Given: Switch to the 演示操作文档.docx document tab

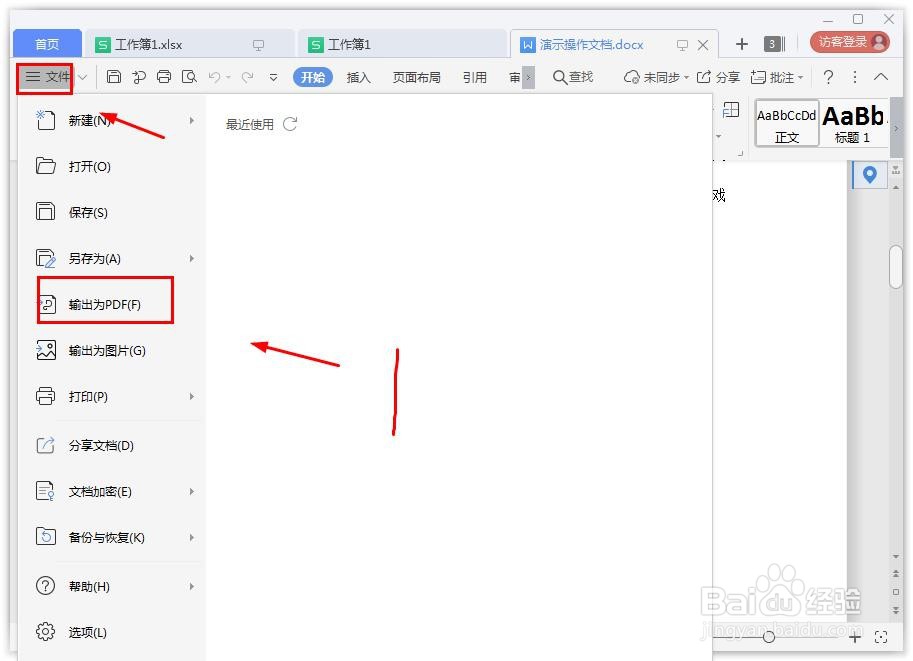Looking at the screenshot, I should coord(590,44).
